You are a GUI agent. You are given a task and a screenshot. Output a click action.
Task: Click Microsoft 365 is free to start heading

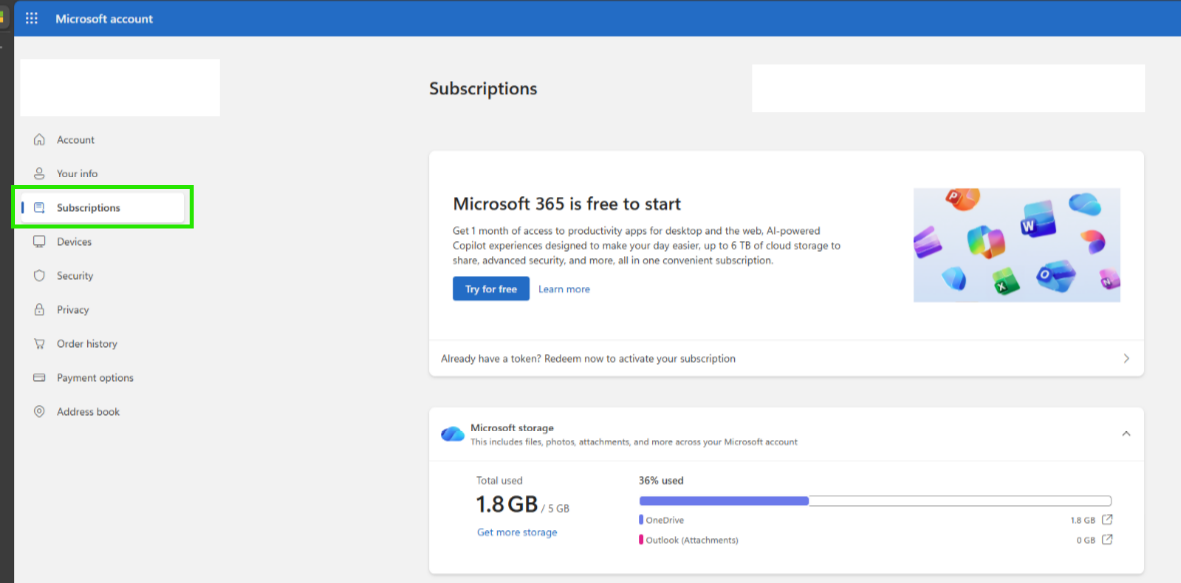pyautogui.click(x=567, y=203)
